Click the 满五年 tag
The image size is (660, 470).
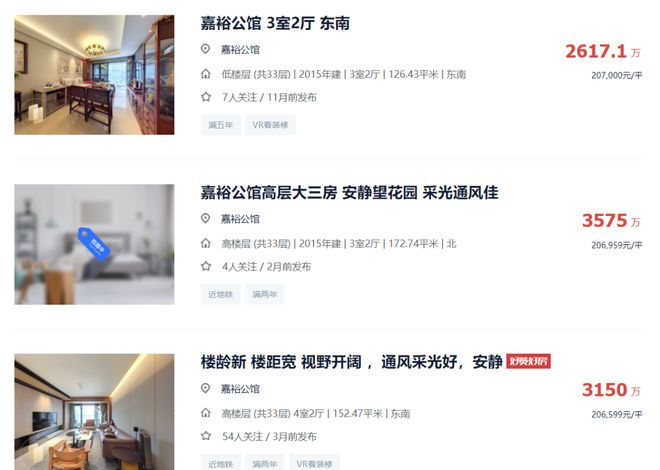pyautogui.click(x=221, y=125)
